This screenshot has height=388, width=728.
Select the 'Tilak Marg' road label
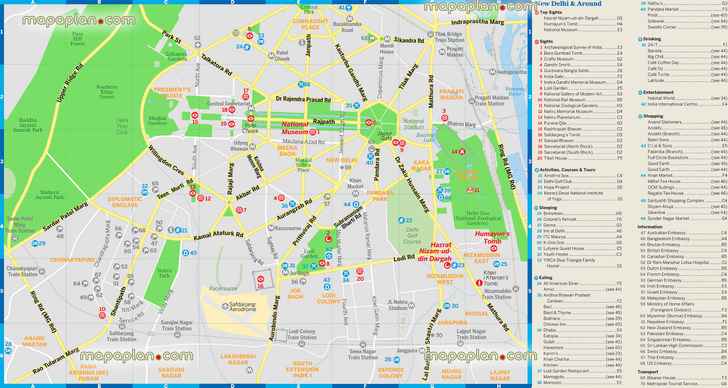(x=409, y=77)
